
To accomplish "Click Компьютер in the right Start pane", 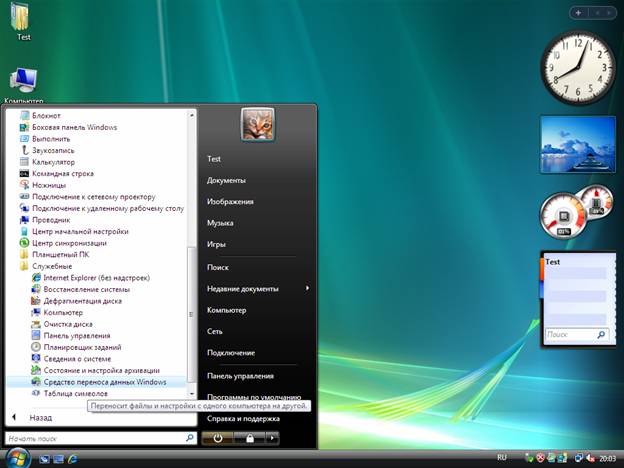I will [x=226, y=310].
